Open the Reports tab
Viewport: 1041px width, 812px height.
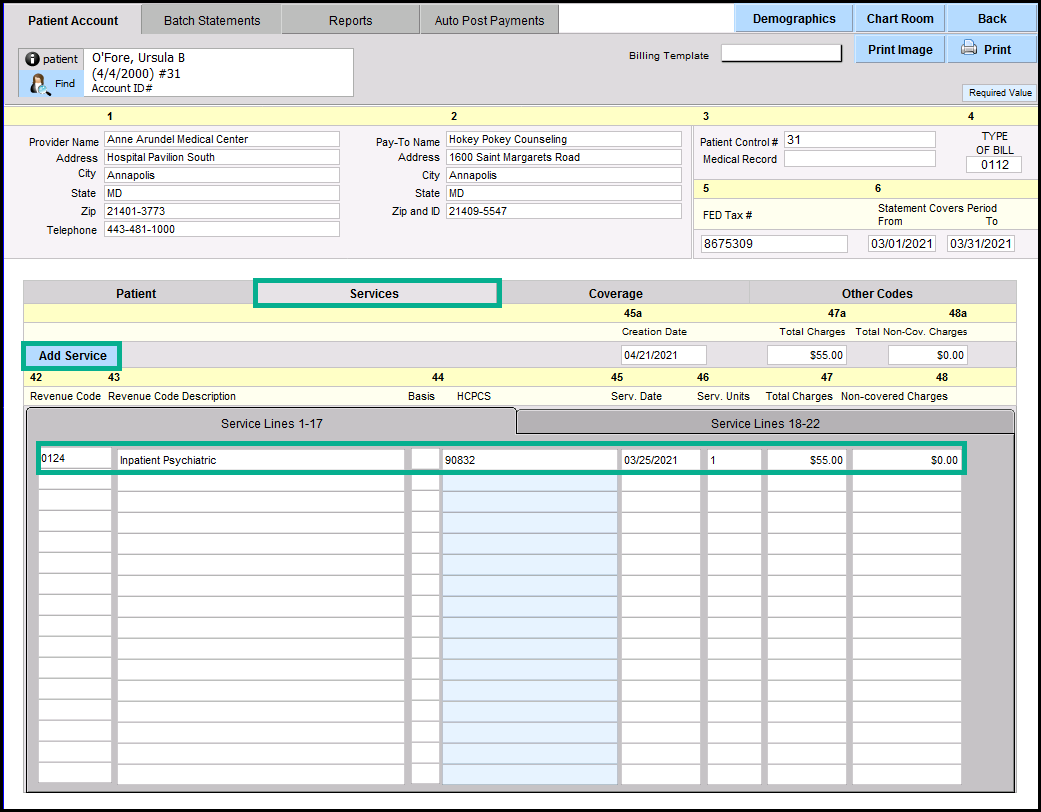pos(350,20)
